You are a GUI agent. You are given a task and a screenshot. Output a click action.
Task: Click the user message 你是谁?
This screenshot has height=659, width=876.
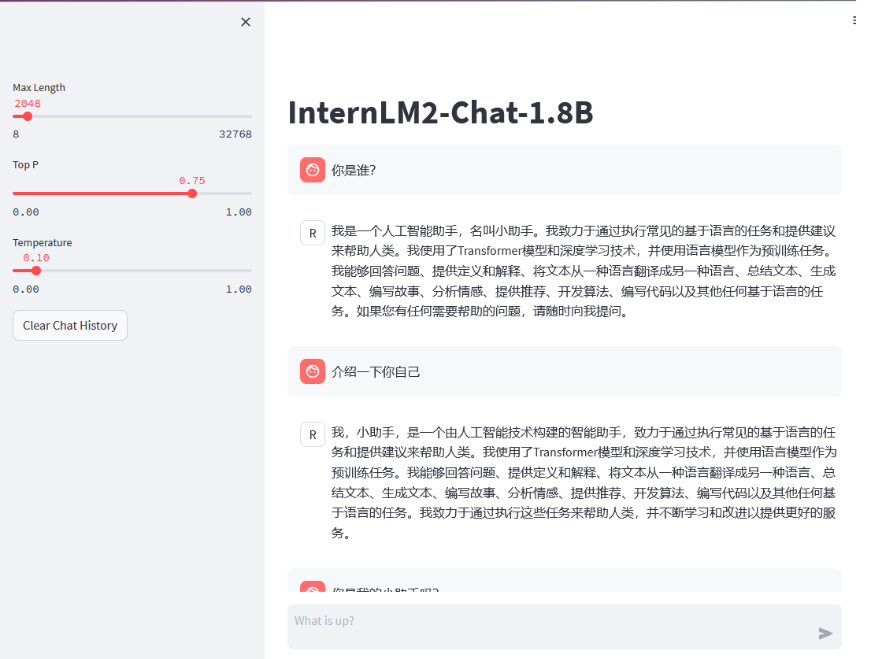(354, 170)
